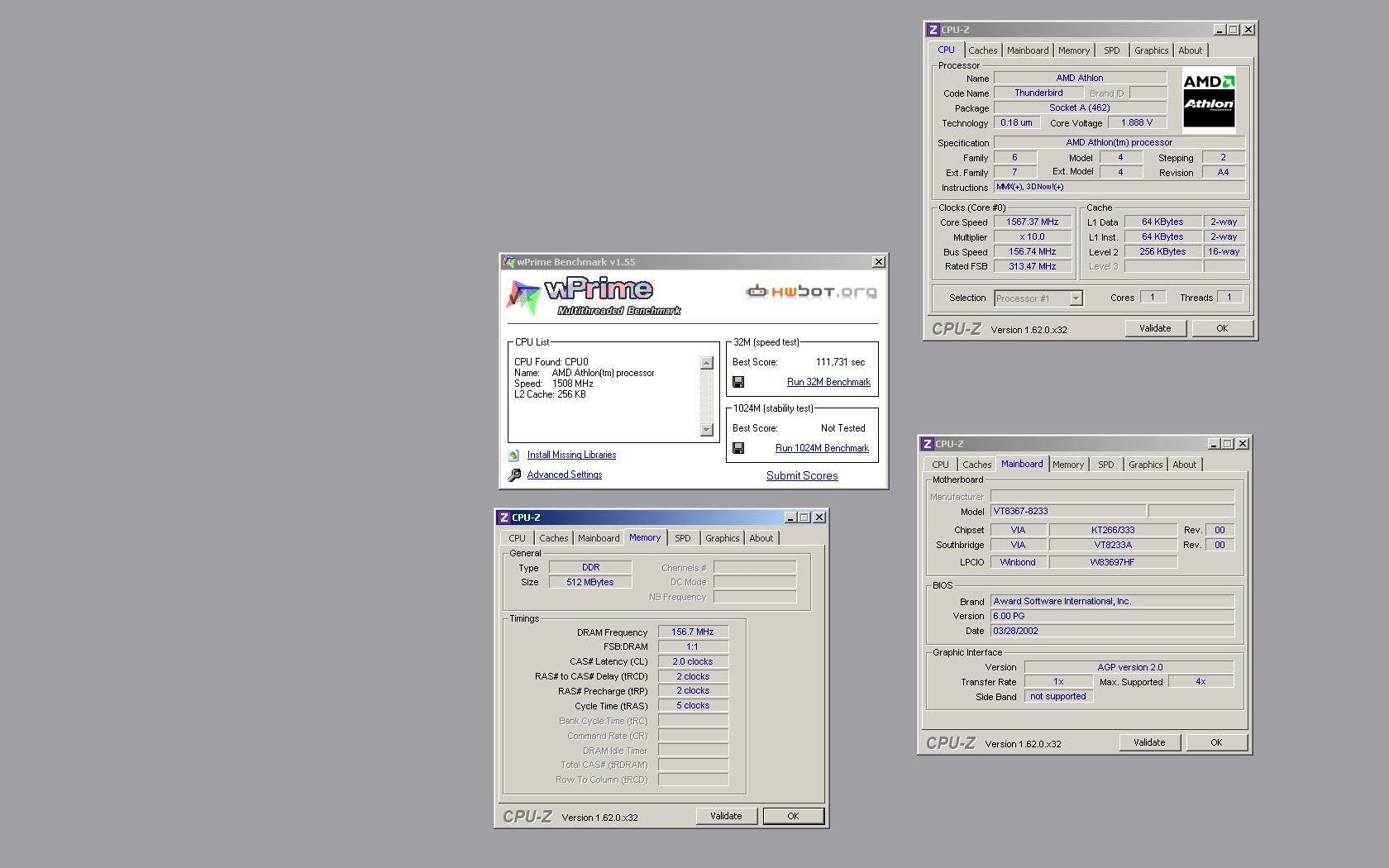Click the wPrime title bar icon
1389x868 pixels.
tap(509, 262)
